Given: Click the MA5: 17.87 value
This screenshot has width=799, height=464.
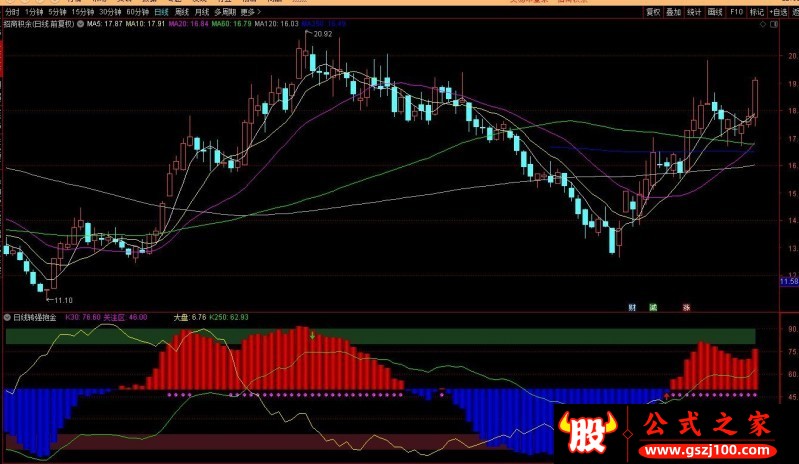Looking at the screenshot, I should (104, 24).
